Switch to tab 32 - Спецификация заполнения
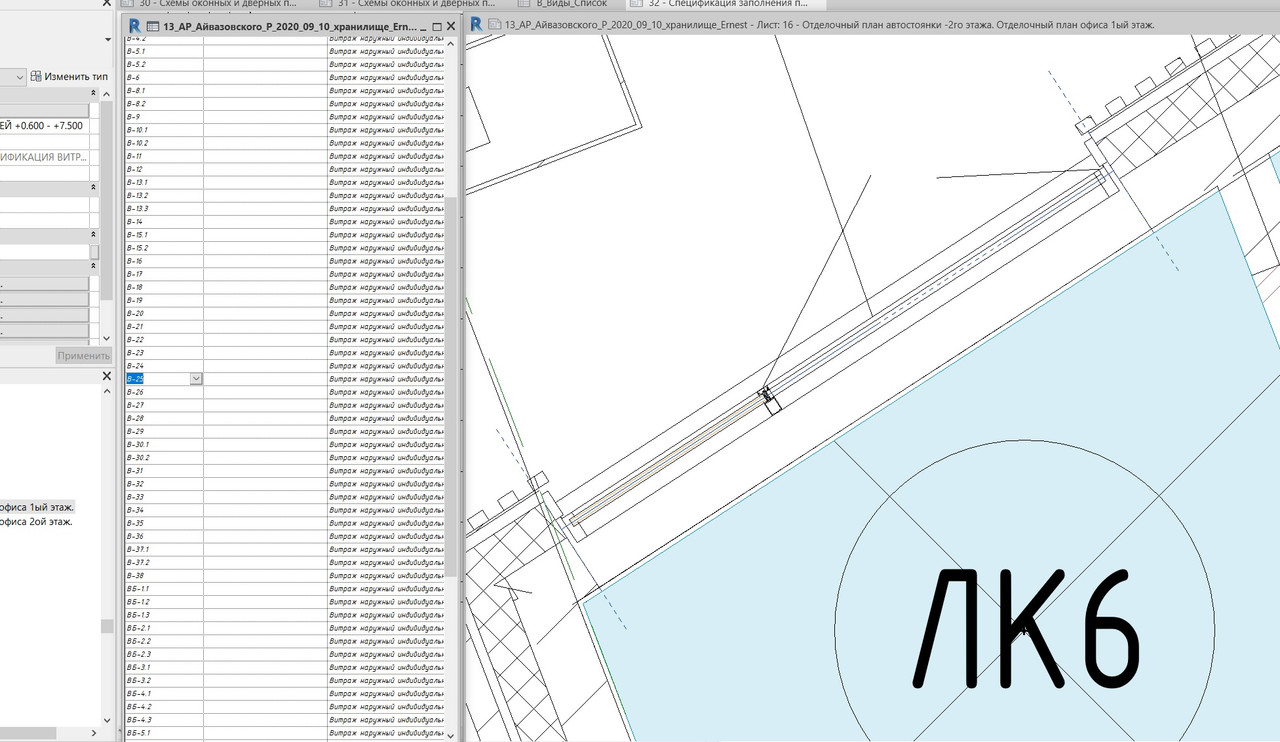 (728, 4)
